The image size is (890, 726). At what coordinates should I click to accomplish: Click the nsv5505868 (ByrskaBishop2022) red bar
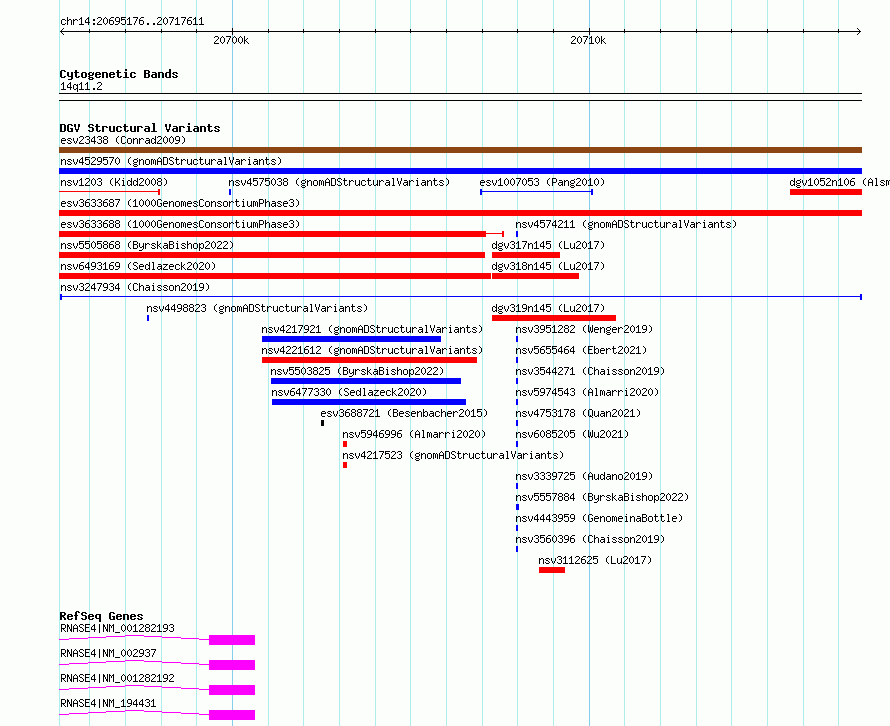pos(272,255)
